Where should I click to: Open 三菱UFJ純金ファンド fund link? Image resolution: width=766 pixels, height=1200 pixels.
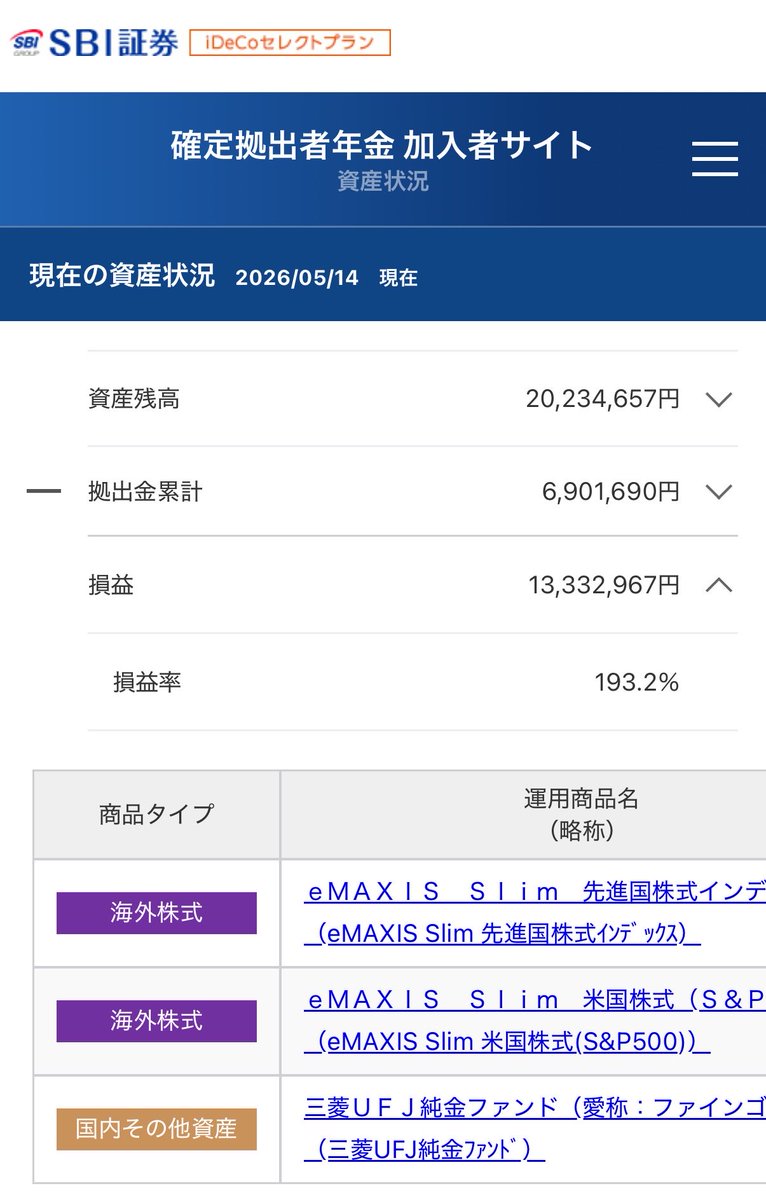point(535,1128)
